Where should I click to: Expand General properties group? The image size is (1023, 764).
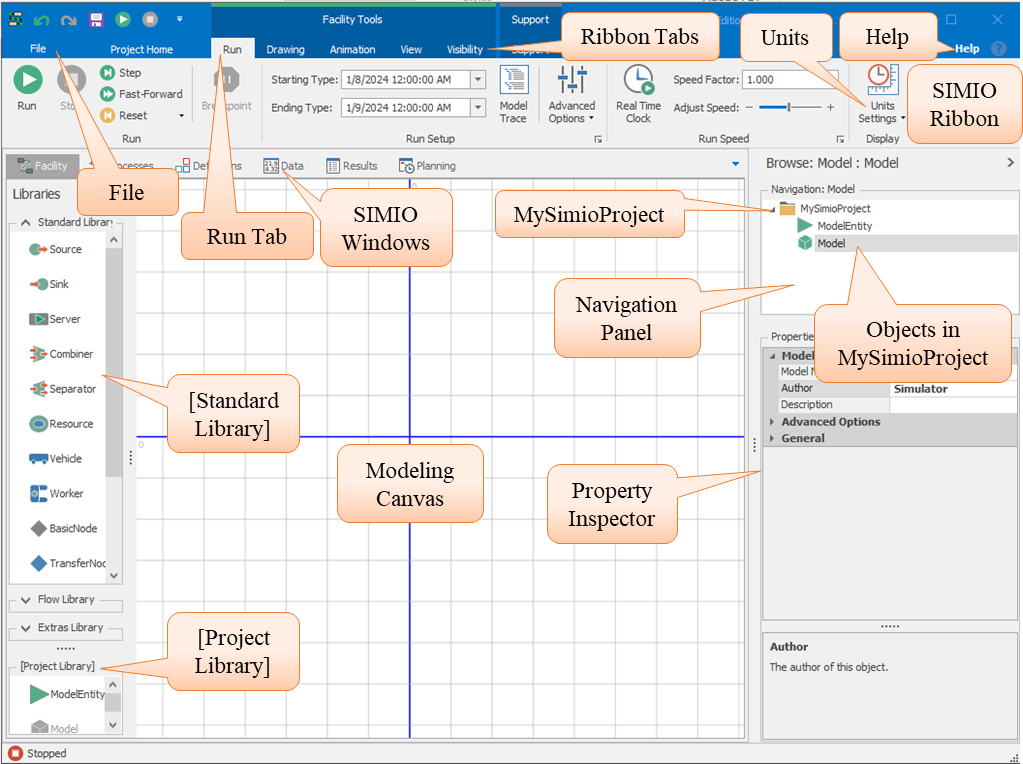[772, 438]
